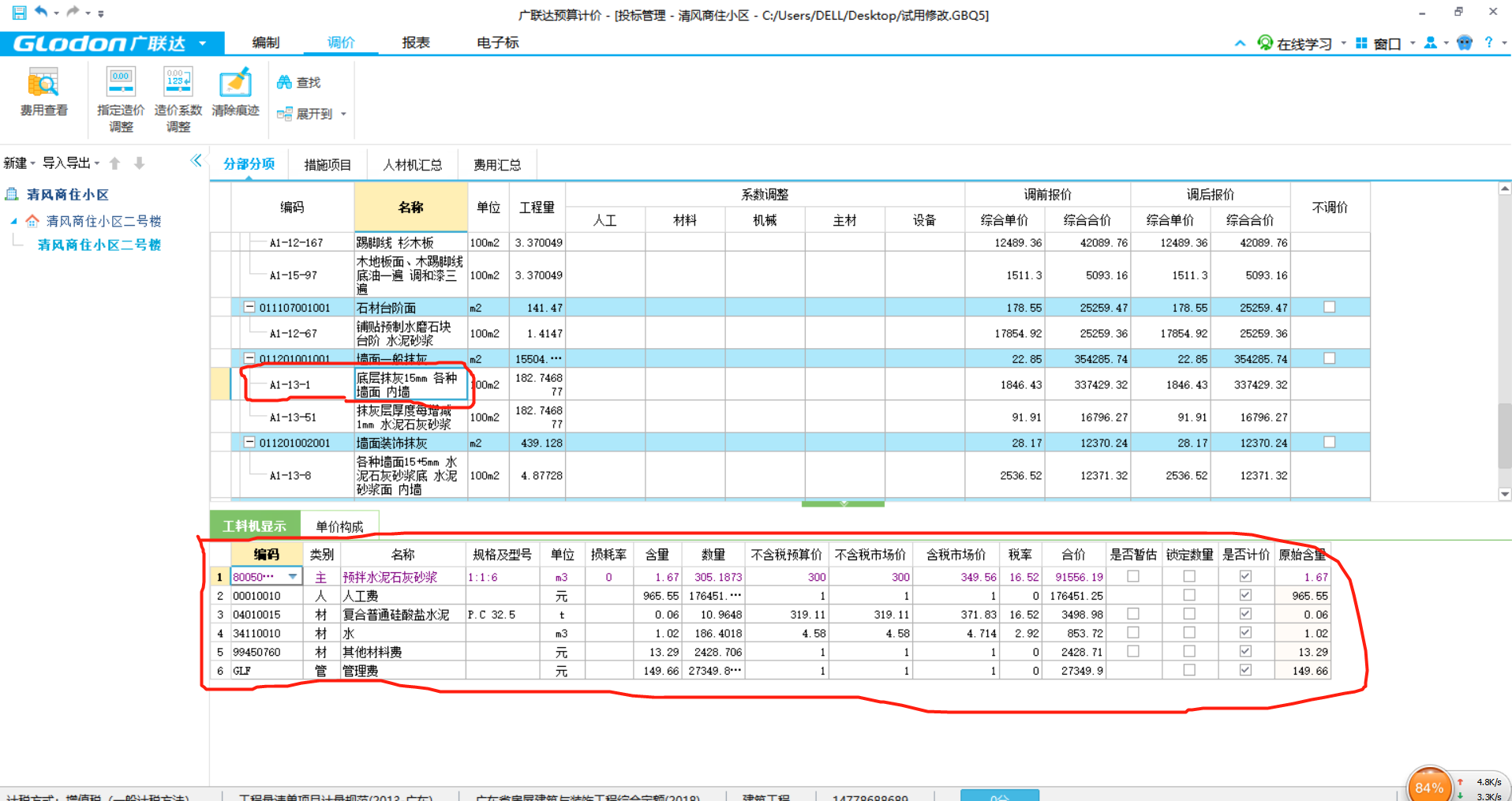The image size is (1512, 801).
Task: Switch to the 措施项目 tab
Action: click(x=327, y=164)
